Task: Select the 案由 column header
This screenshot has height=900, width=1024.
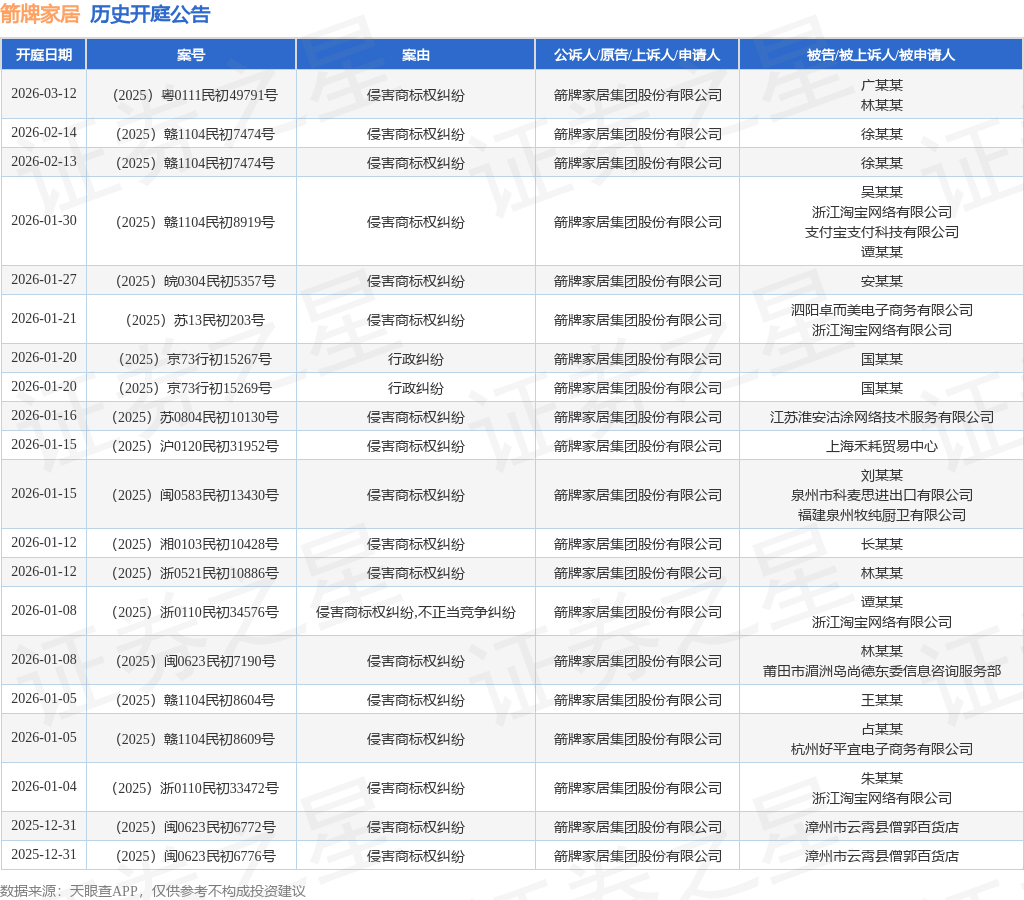Action: tap(415, 55)
